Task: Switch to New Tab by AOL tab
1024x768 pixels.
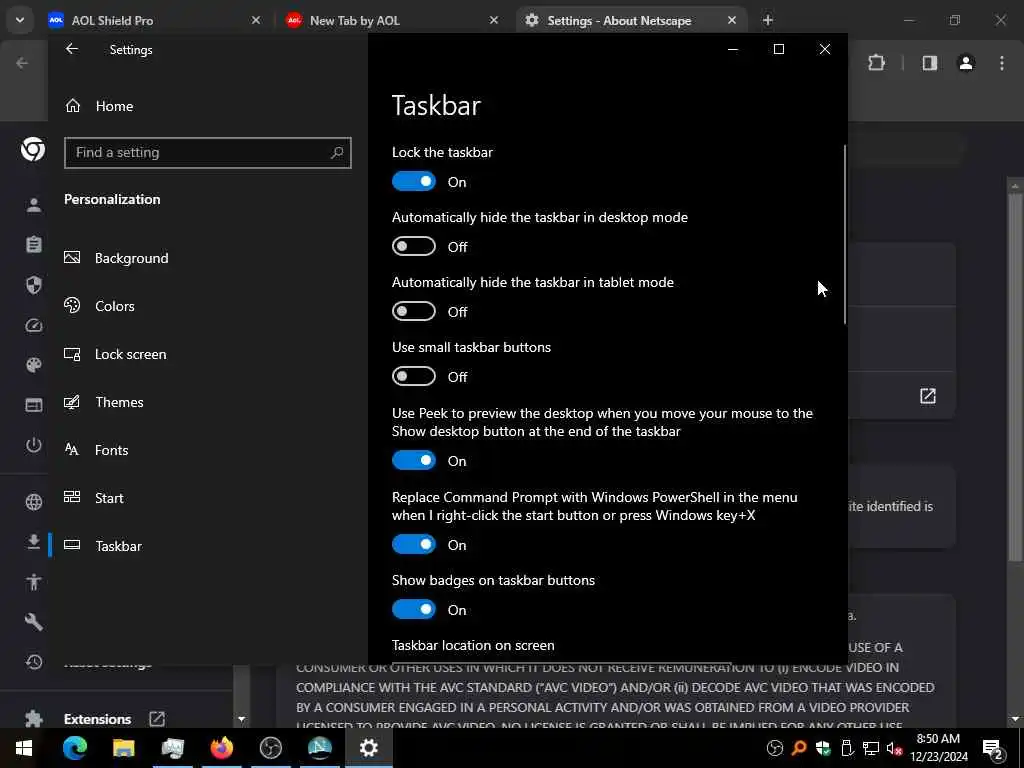Action: coord(355,20)
